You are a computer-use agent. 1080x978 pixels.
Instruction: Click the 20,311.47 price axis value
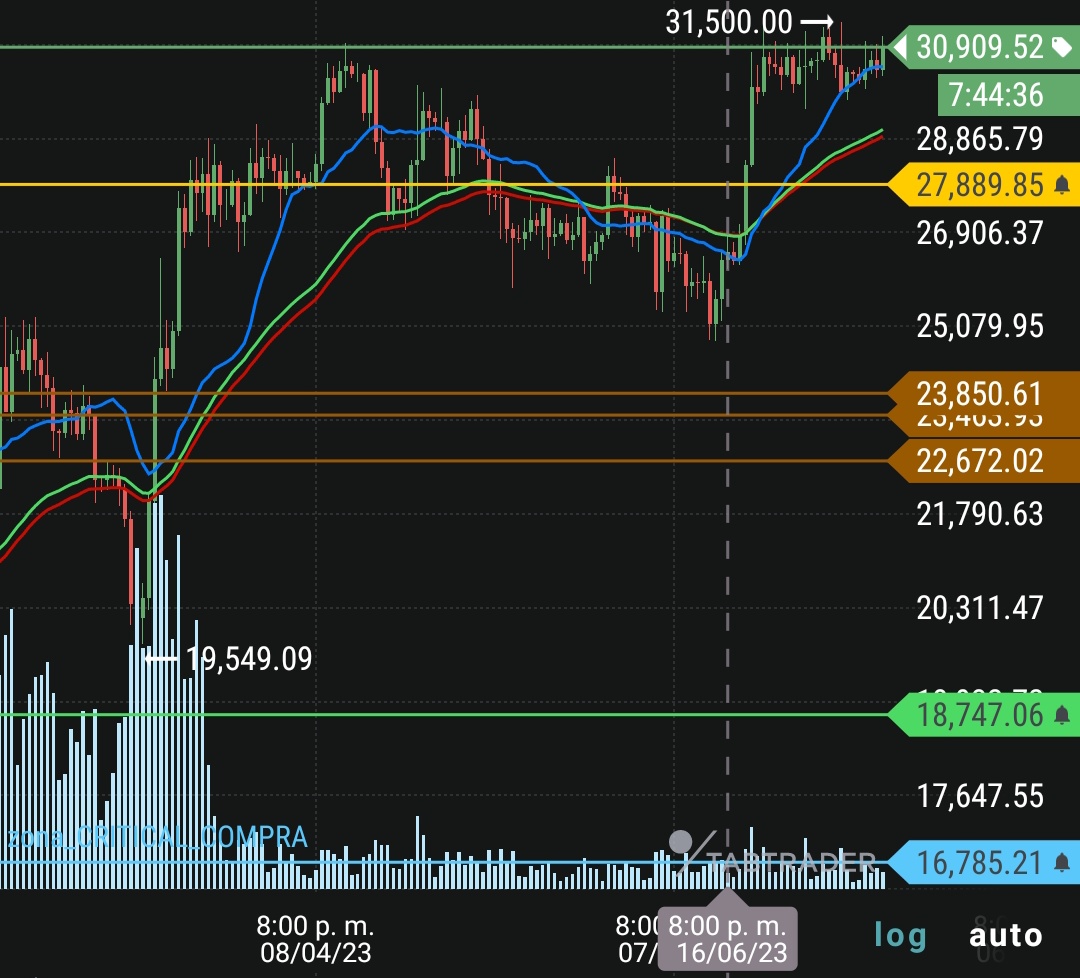pyautogui.click(x=979, y=607)
